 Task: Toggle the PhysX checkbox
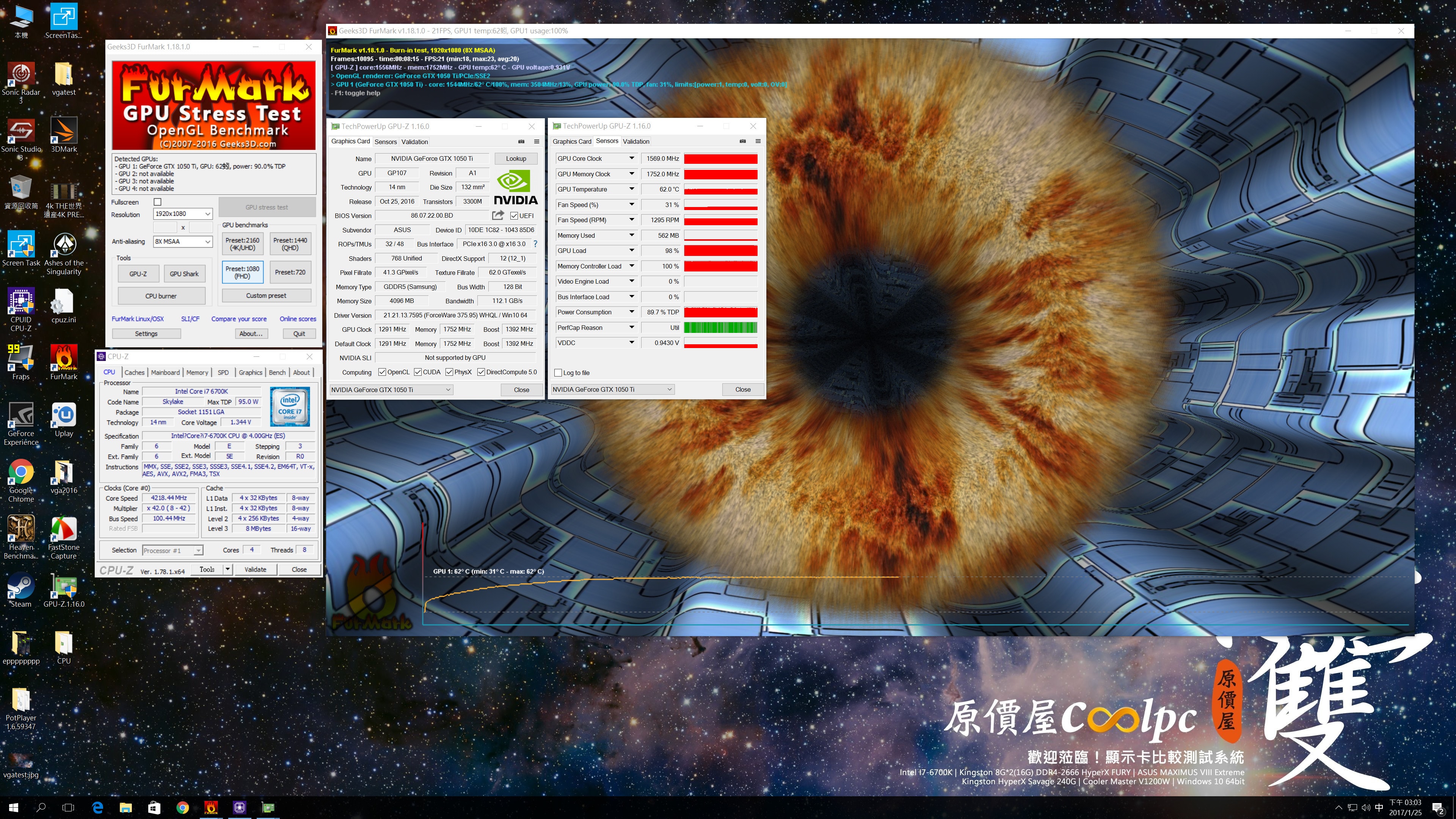[x=449, y=372]
